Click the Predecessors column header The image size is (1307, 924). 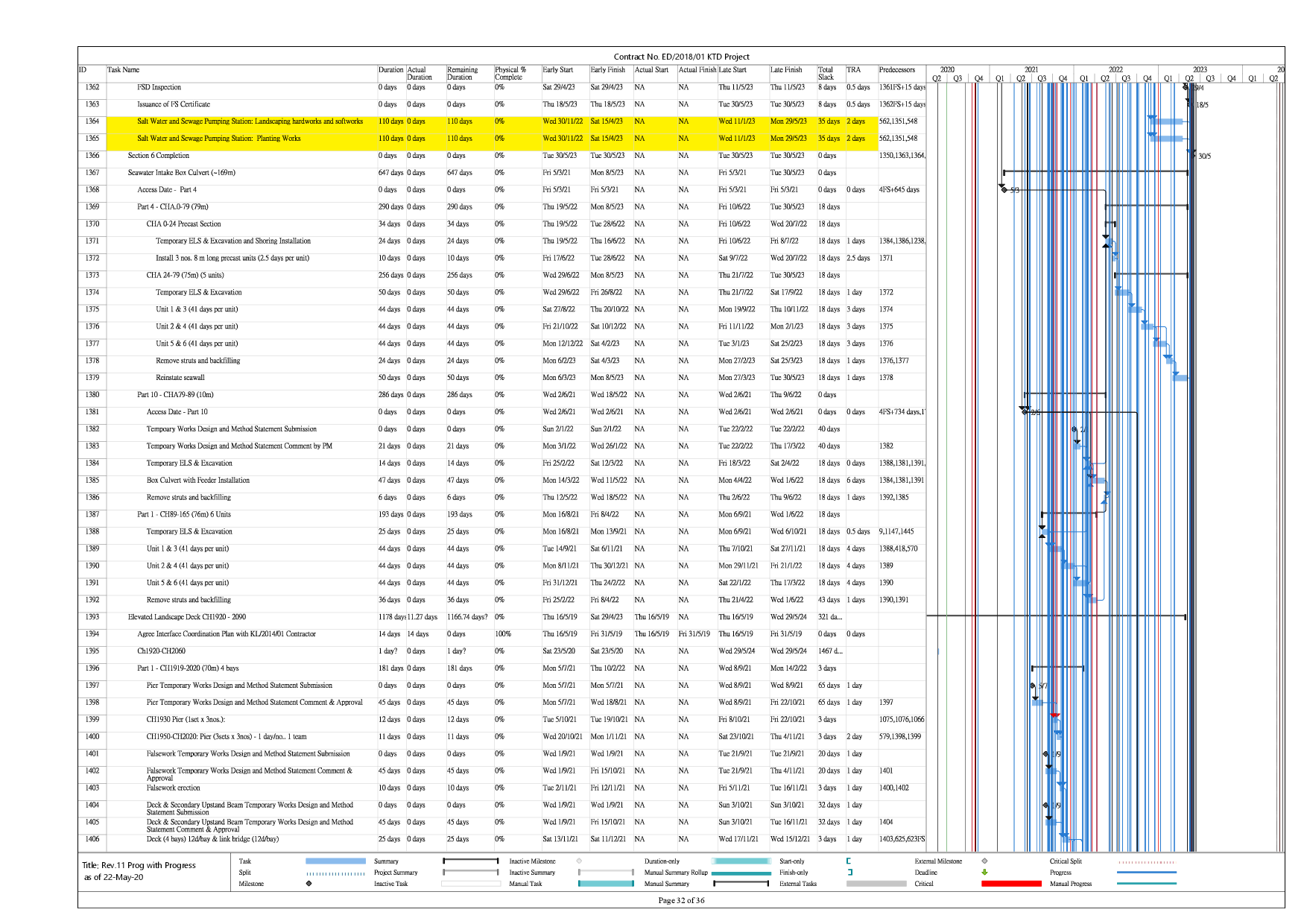(x=896, y=70)
